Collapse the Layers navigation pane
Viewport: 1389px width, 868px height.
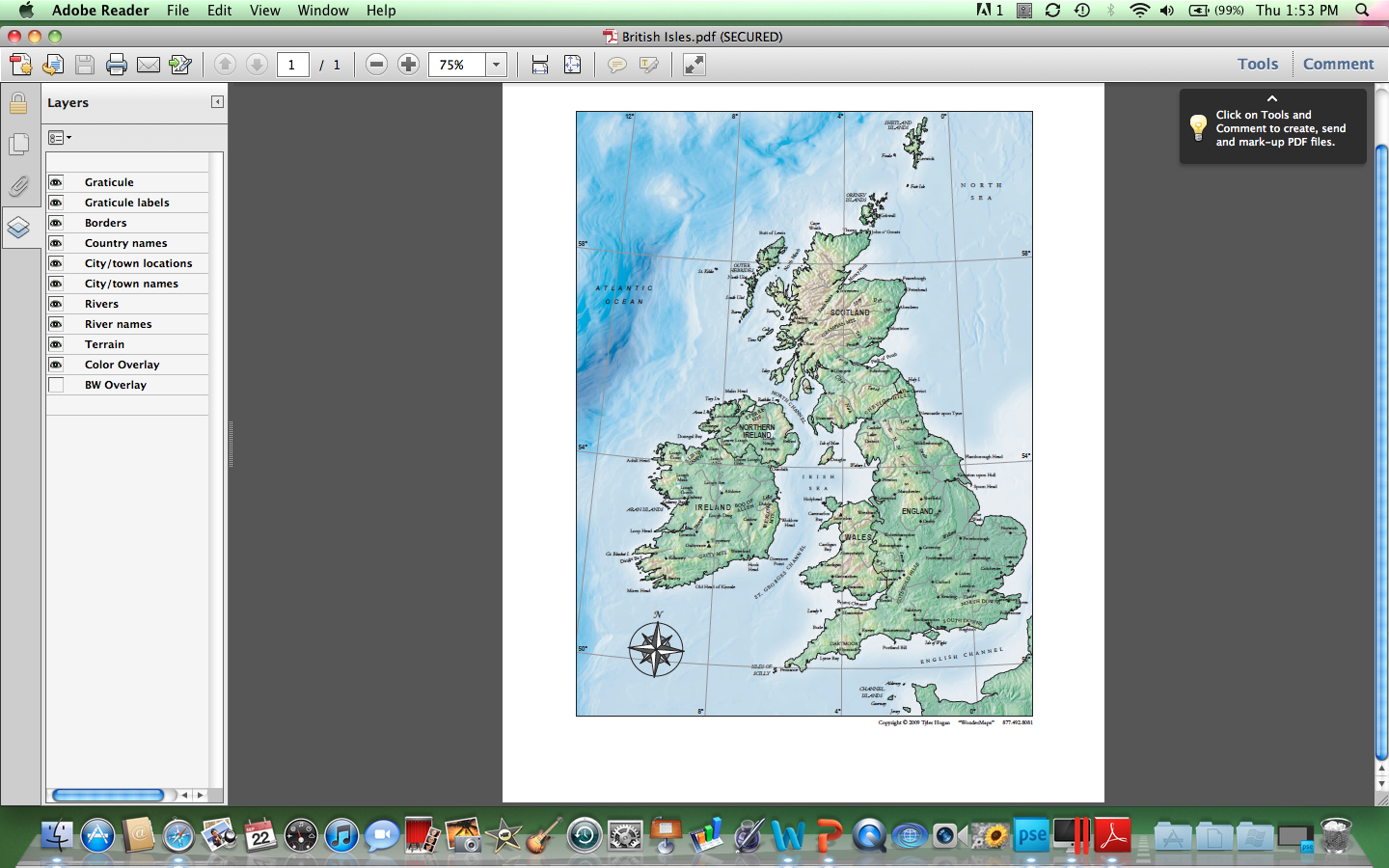(x=217, y=102)
